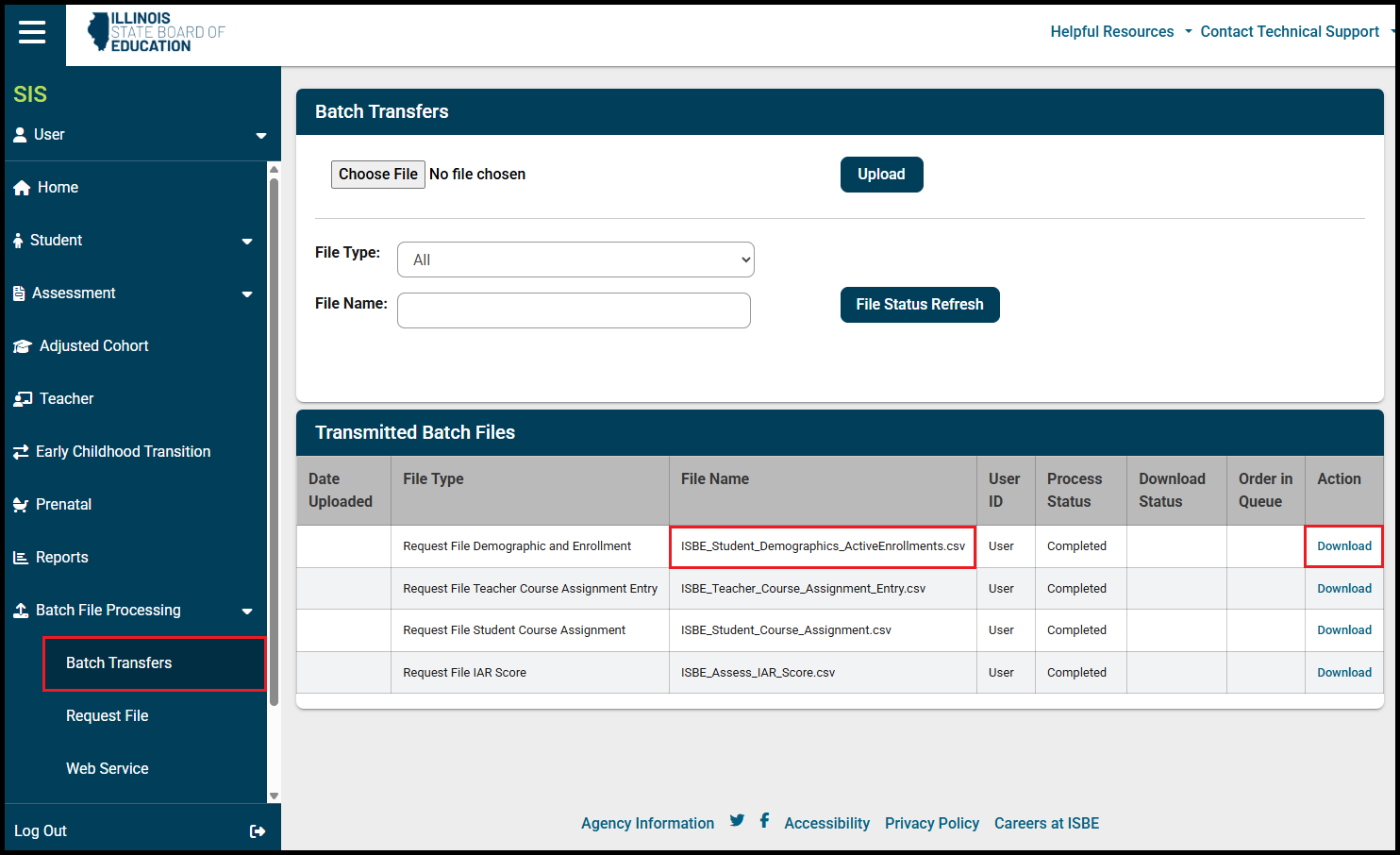Open the Facebook link in footer
The width and height of the screenshot is (1400, 855).
764,821
